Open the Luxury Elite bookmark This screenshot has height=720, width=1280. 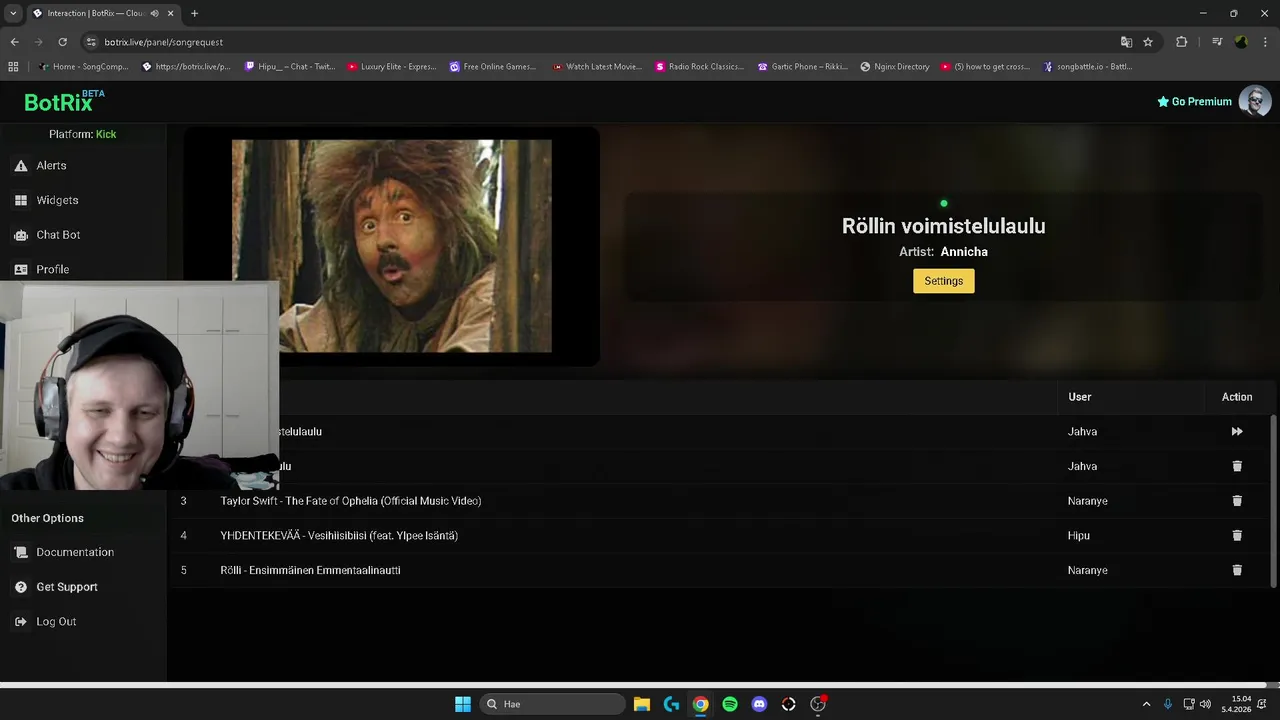tap(392, 67)
